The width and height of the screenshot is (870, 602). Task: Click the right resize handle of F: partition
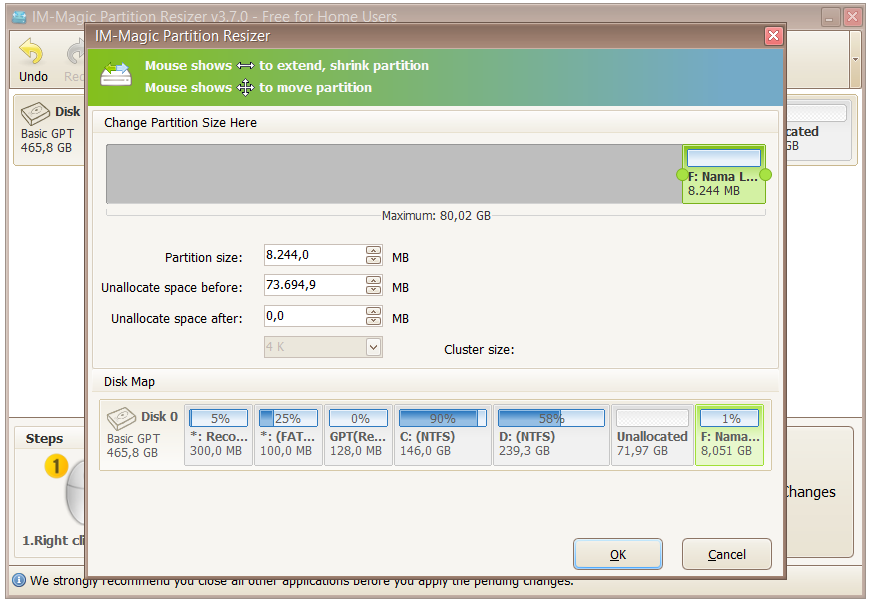[x=765, y=175]
